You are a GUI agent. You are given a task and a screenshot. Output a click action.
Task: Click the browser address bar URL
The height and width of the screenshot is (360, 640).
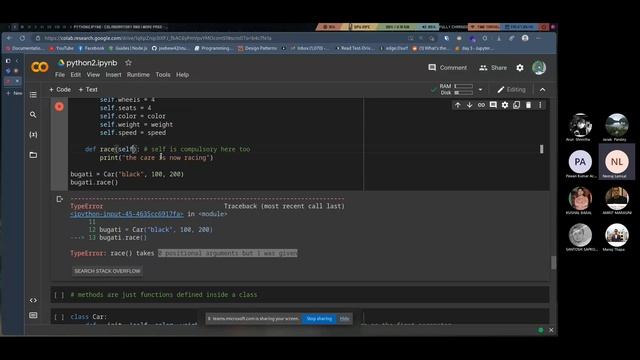pos(158,38)
